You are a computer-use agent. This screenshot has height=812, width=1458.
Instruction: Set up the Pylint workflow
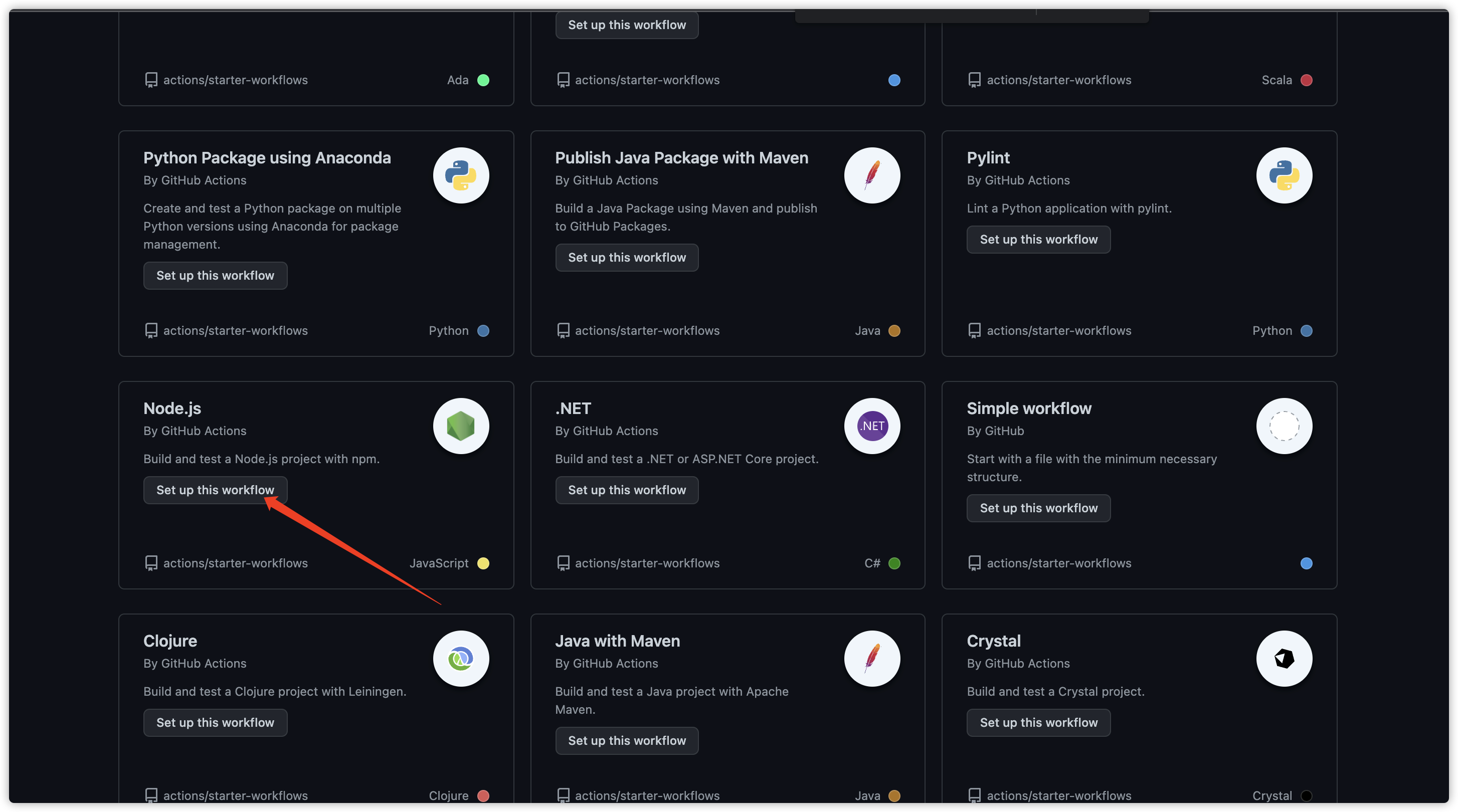(1038, 240)
